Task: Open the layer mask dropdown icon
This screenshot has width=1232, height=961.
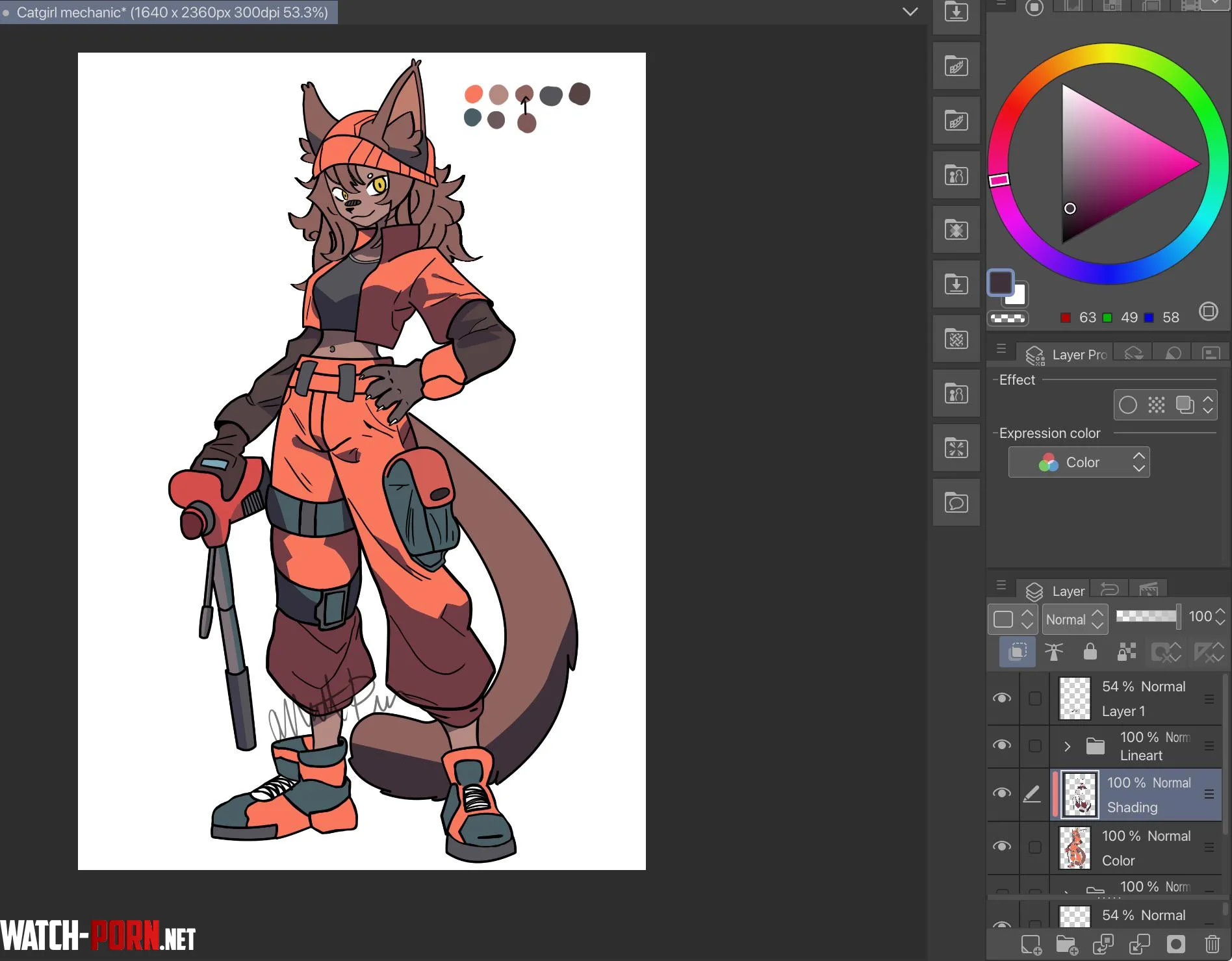Action: pyautogui.click(x=1167, y=652)
